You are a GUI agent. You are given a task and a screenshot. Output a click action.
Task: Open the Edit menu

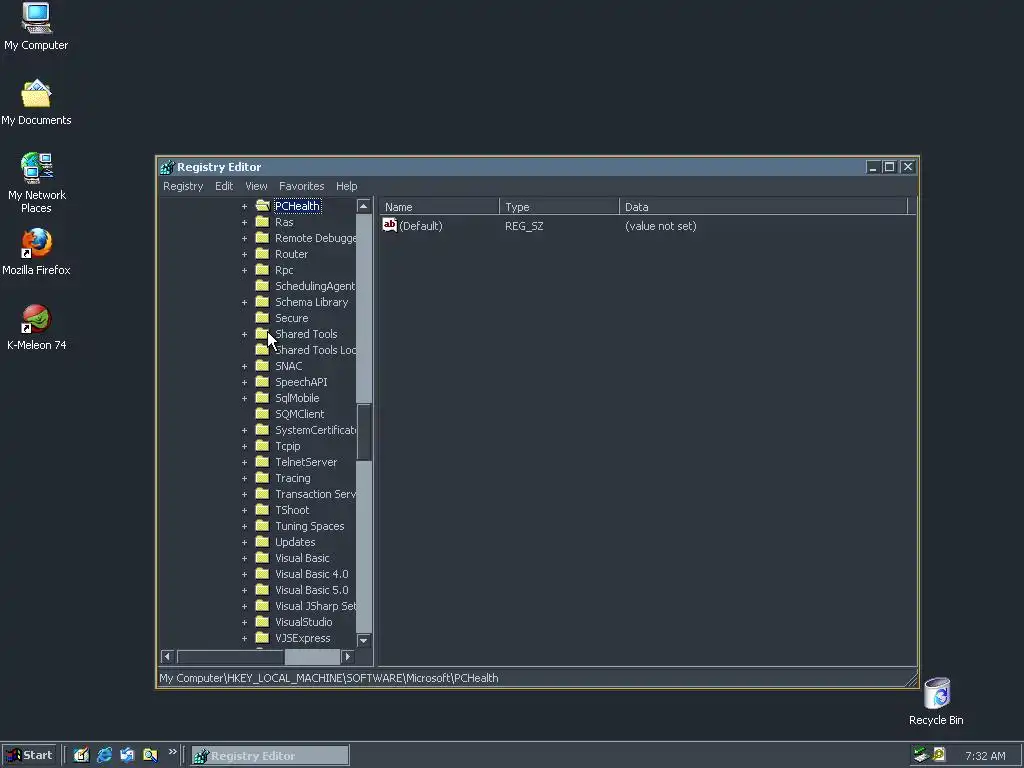224,186
